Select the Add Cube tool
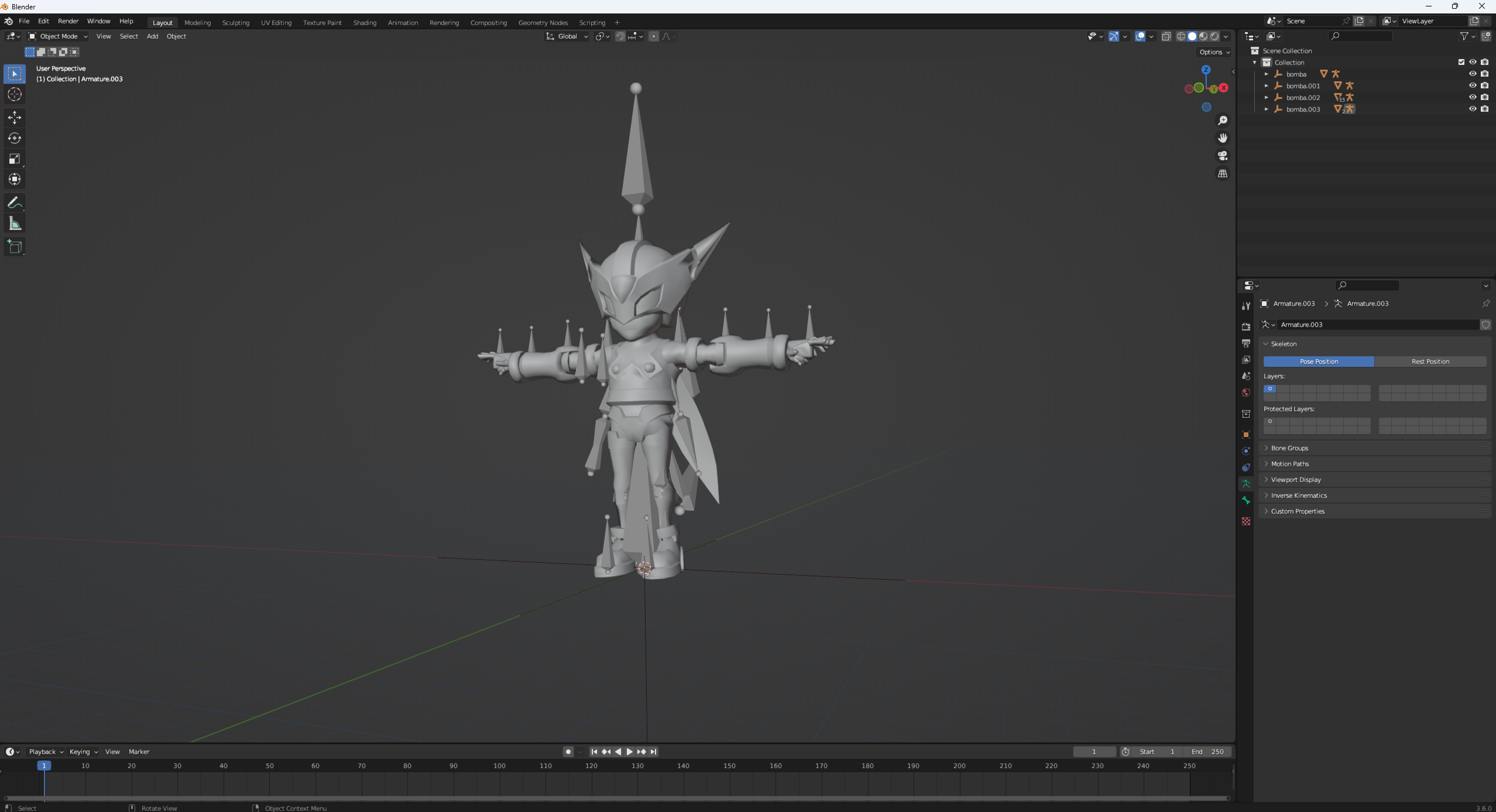Image resolution: width=1496 pixels, height=812 pixels. (15, 247)
